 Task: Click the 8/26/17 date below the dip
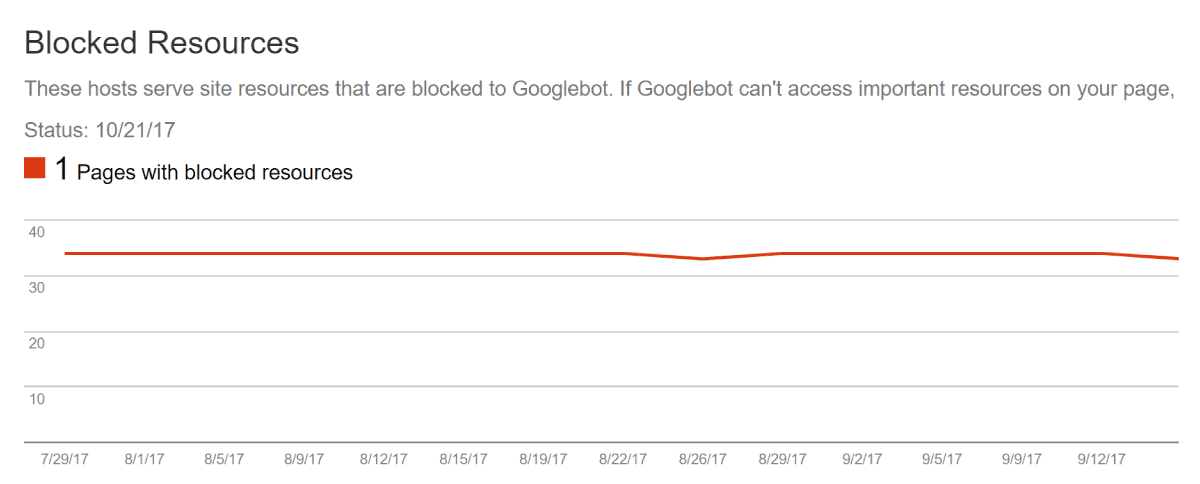703,459
